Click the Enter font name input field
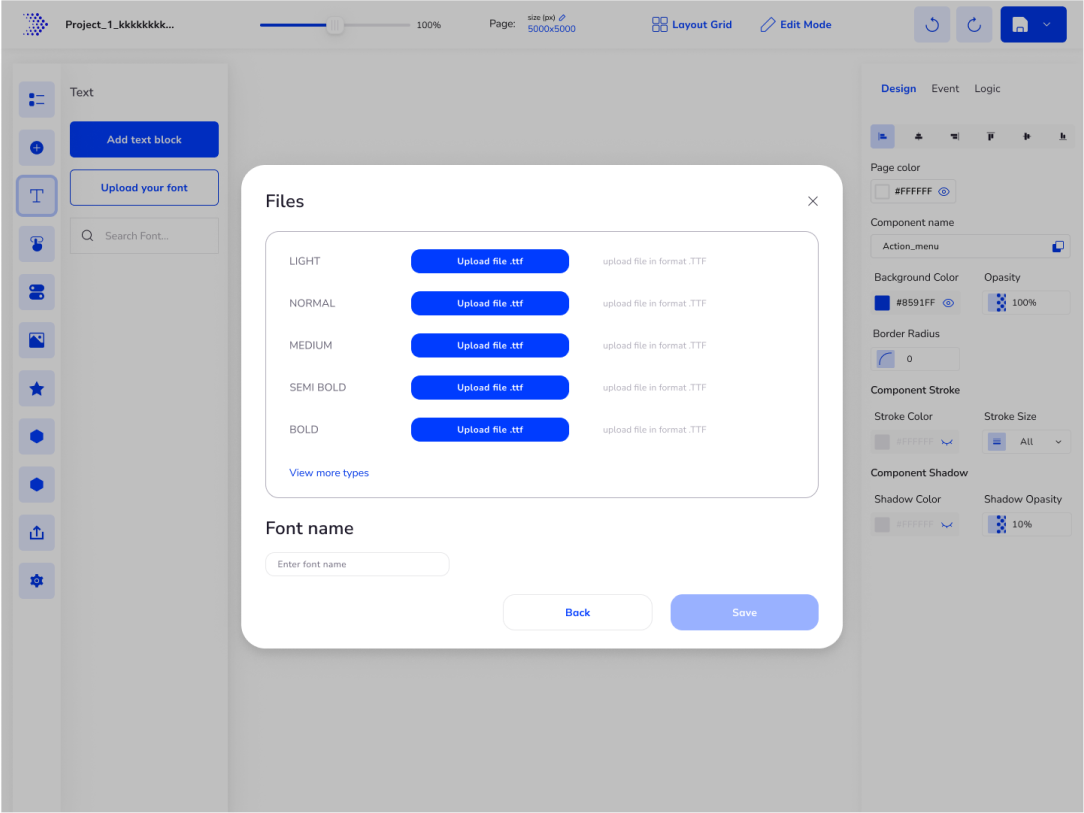Screen dimensions: 1084x813 coord(357,564)
